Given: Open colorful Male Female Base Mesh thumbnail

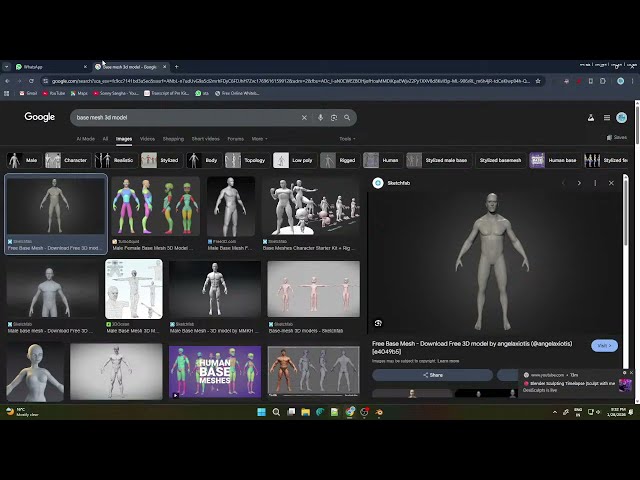Looking at the screenshot, I should pos(156,206).
